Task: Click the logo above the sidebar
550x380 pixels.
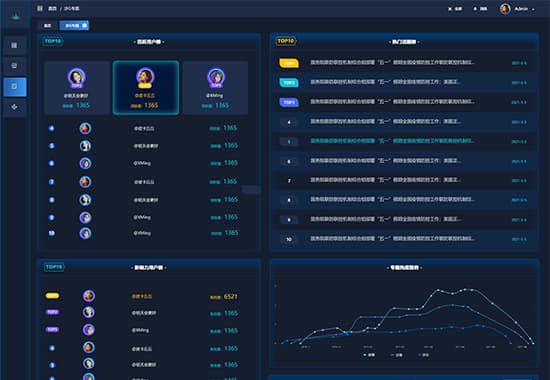Action: click(15, 16)
